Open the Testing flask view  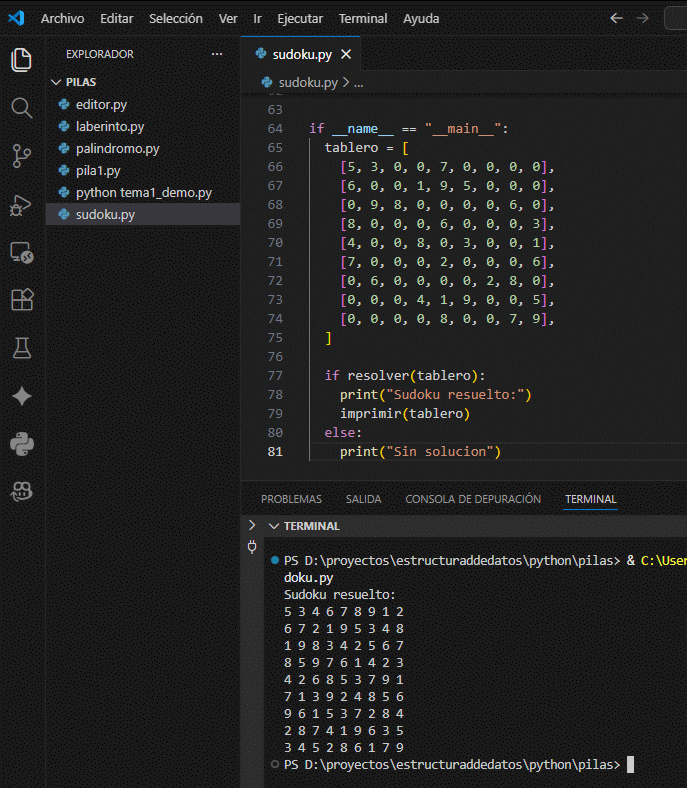point(21,348)
